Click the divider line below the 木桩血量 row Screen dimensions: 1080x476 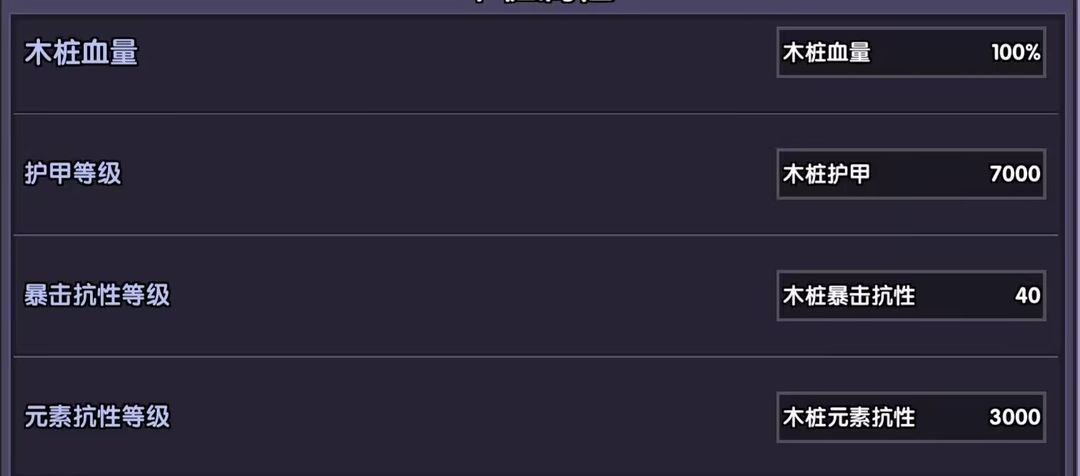535,113
